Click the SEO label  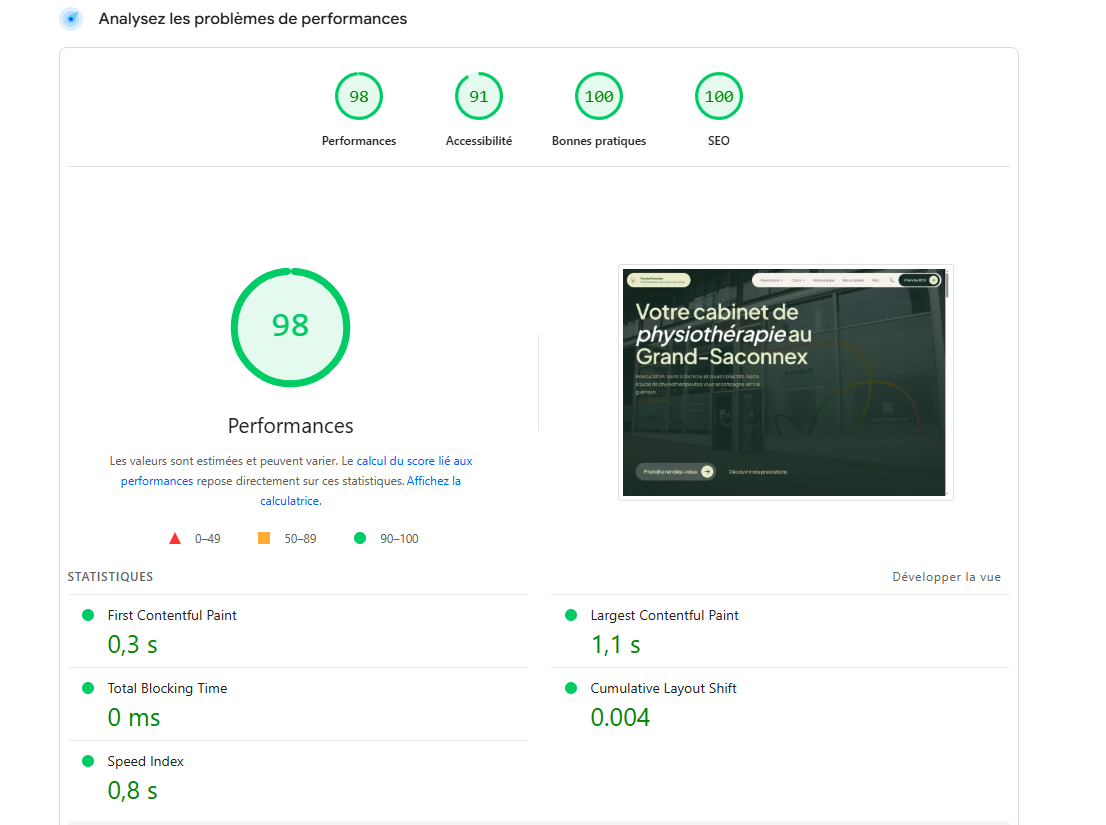tap(719, 141)
